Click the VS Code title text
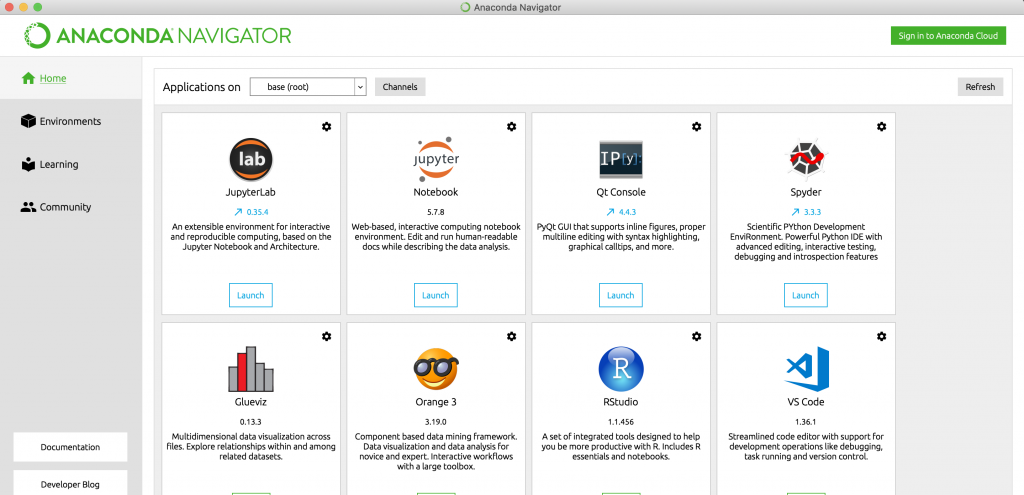 pyautogui.click(x=806, y=402)
